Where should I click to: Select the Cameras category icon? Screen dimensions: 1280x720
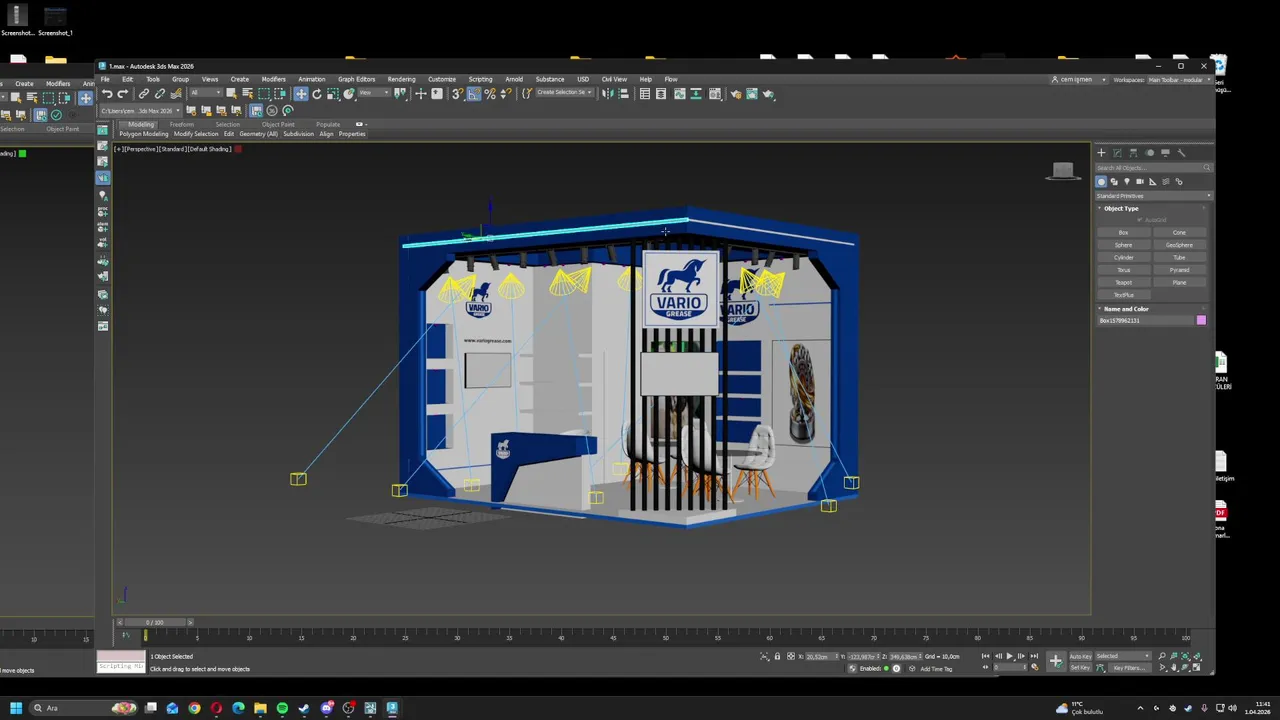[x=1140, y=182]
